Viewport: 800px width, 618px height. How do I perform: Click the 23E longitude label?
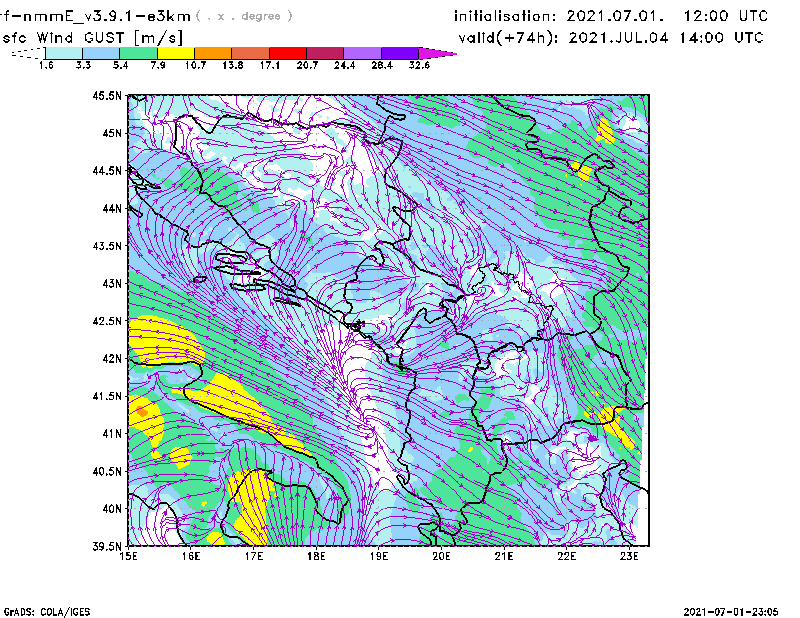629,556
